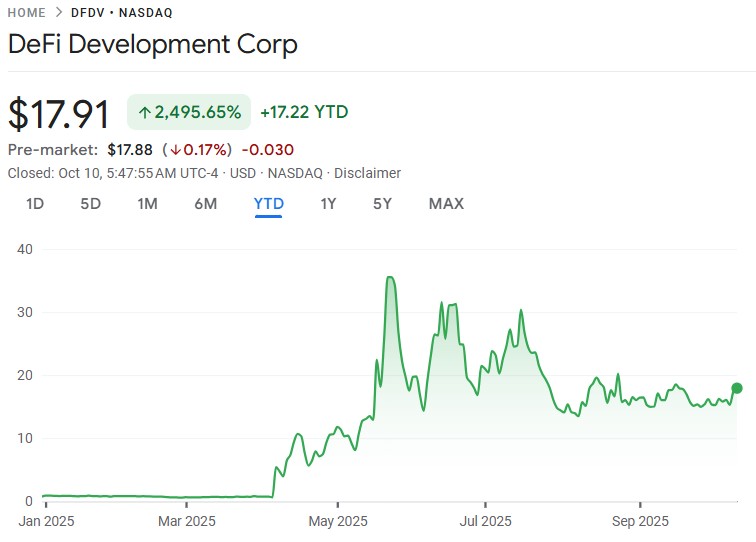This screenshot has height=542, width=756.
Task: Click the breadcrumb chevron after HOME
Action: pos(59,13)
